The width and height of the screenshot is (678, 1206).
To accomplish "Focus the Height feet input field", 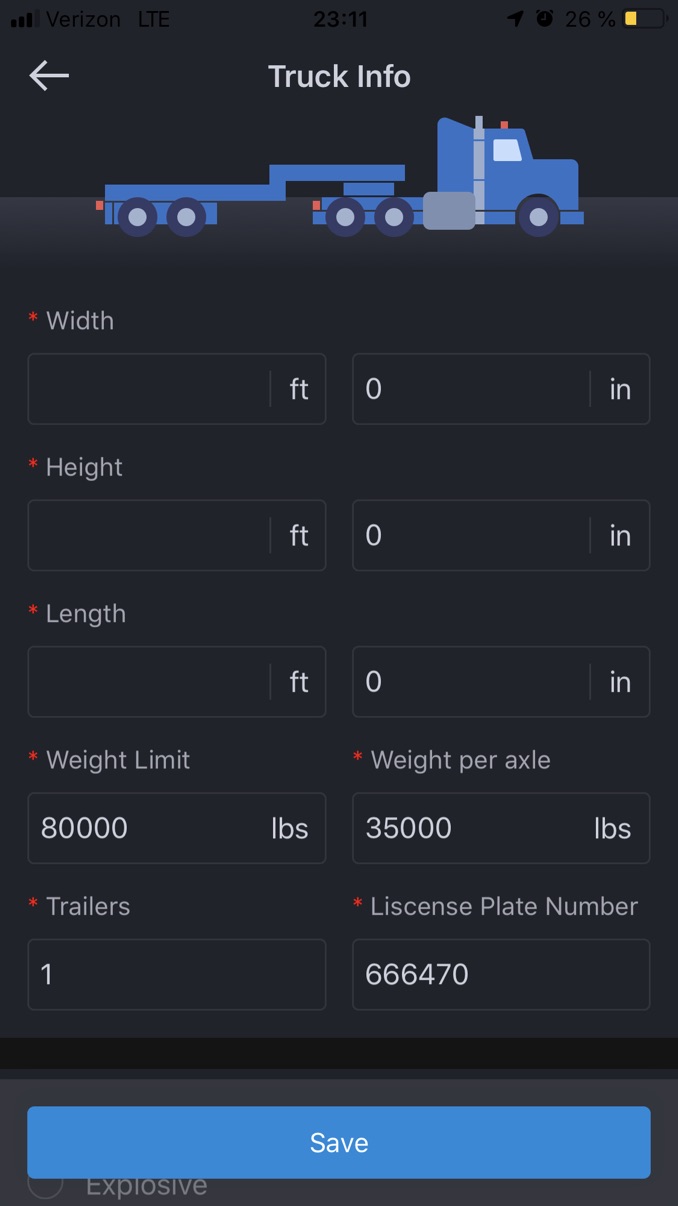I will pyautogui.click(x=148, y=536).
